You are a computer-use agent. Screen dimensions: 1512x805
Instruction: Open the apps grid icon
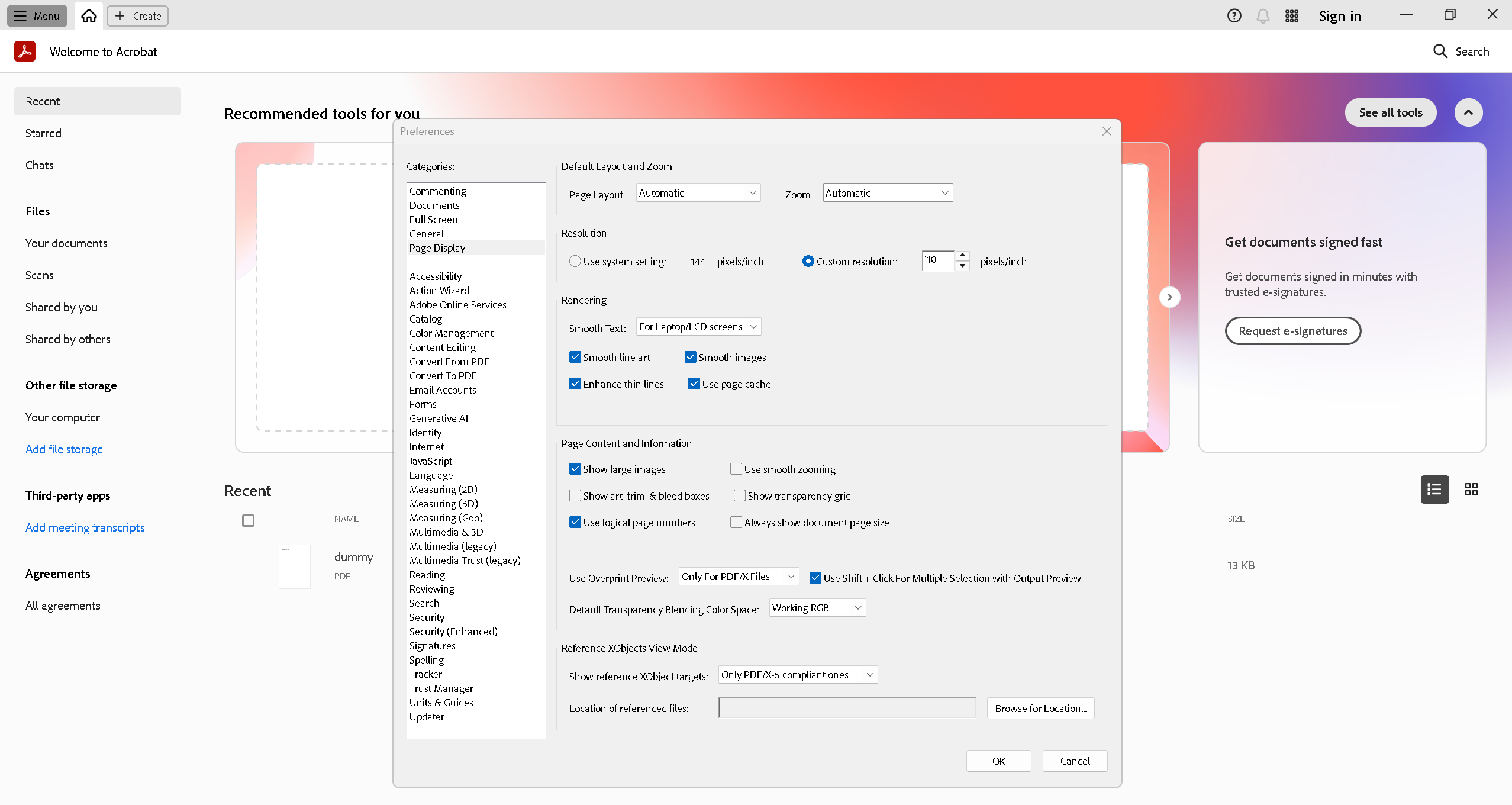(1292, 16)
